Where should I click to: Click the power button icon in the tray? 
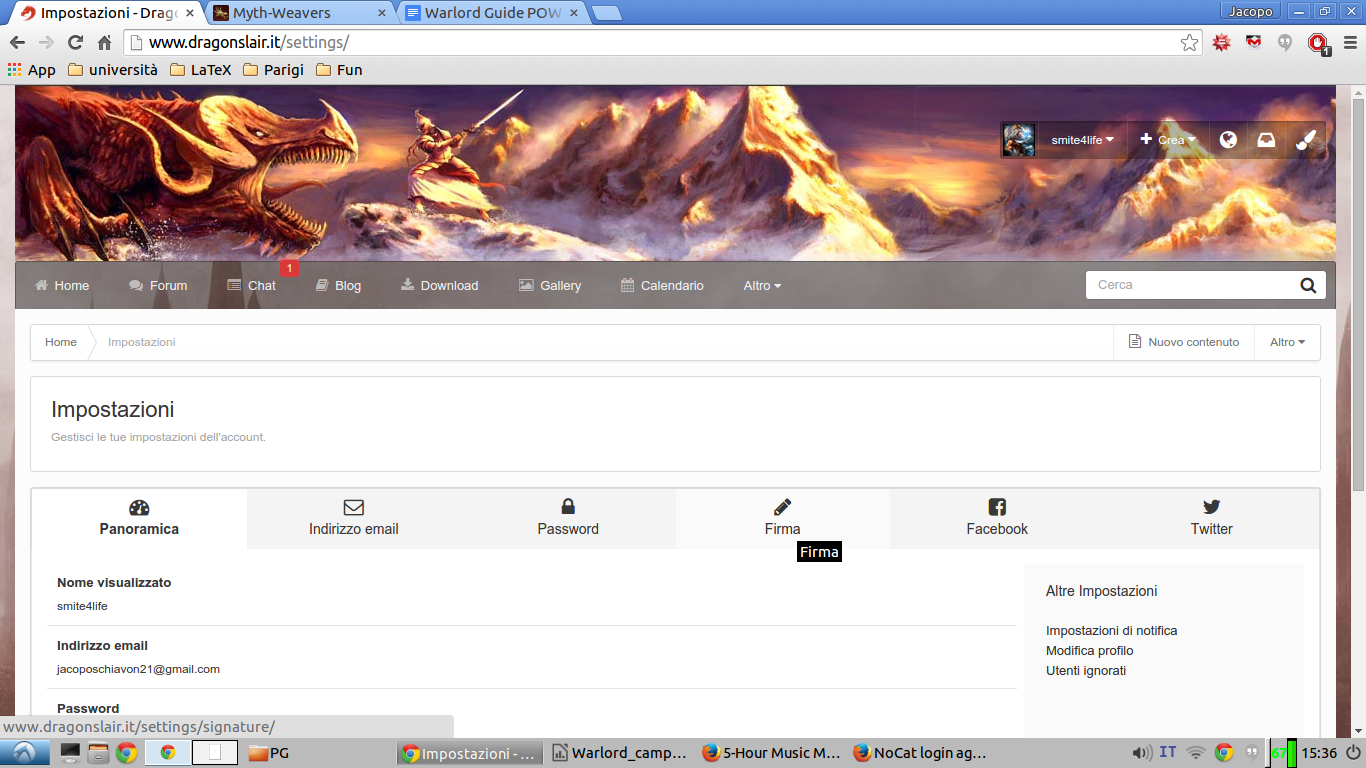click(1352, 752)
